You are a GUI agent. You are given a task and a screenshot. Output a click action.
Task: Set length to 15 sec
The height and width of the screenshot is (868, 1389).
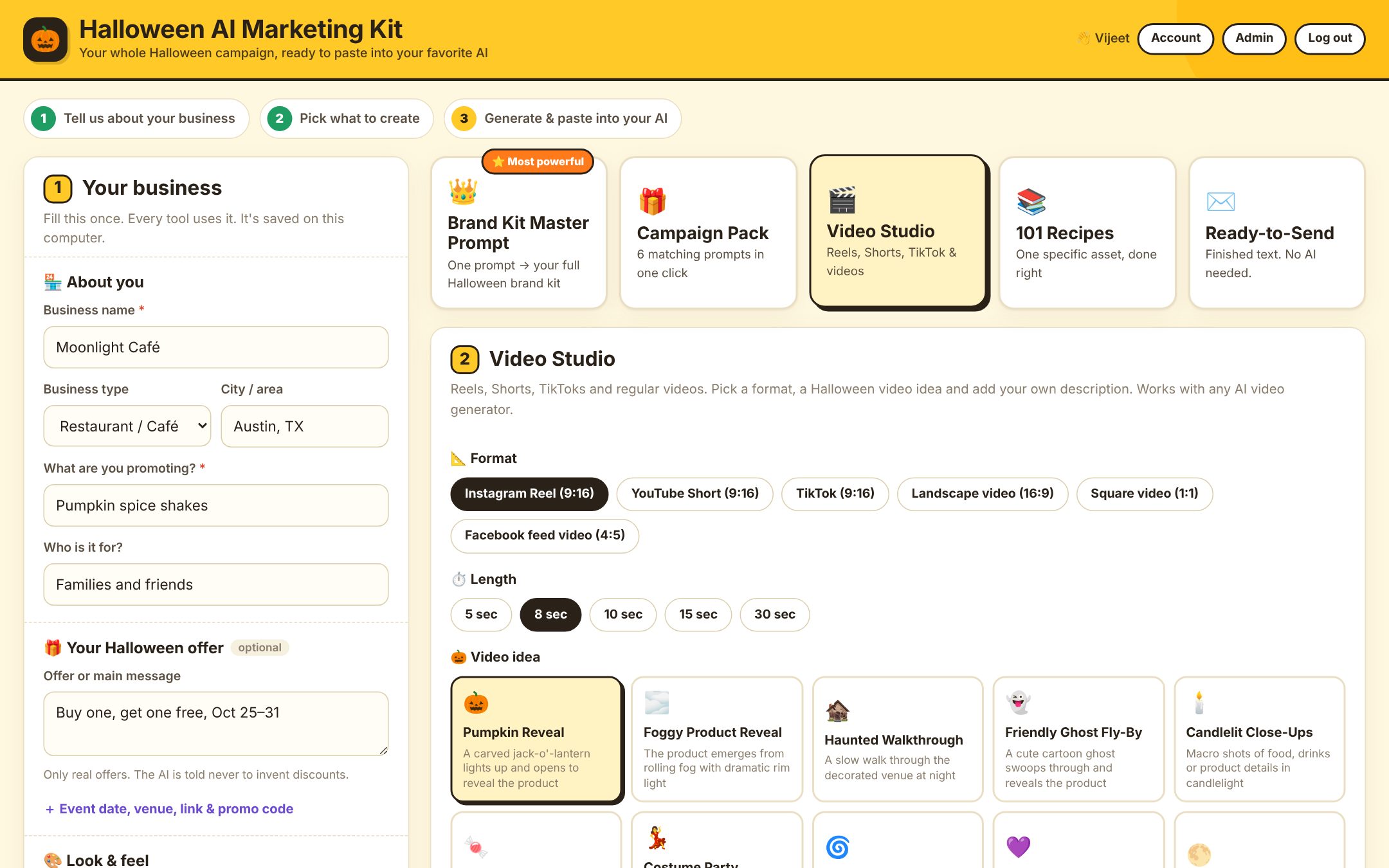698,615
